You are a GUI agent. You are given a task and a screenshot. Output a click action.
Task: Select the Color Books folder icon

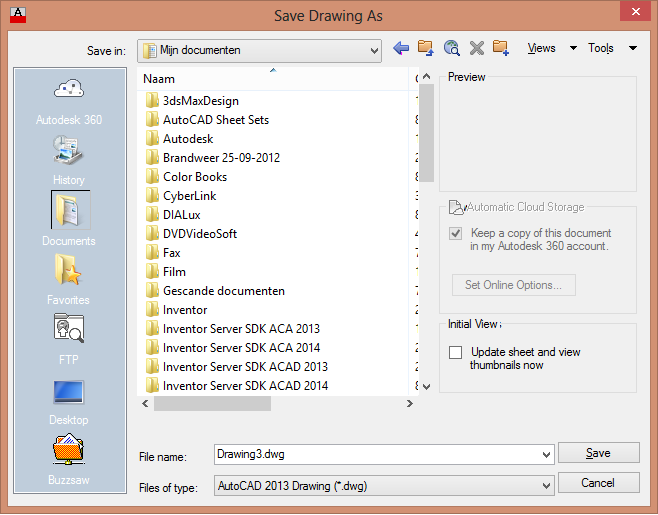pos(152,177)
